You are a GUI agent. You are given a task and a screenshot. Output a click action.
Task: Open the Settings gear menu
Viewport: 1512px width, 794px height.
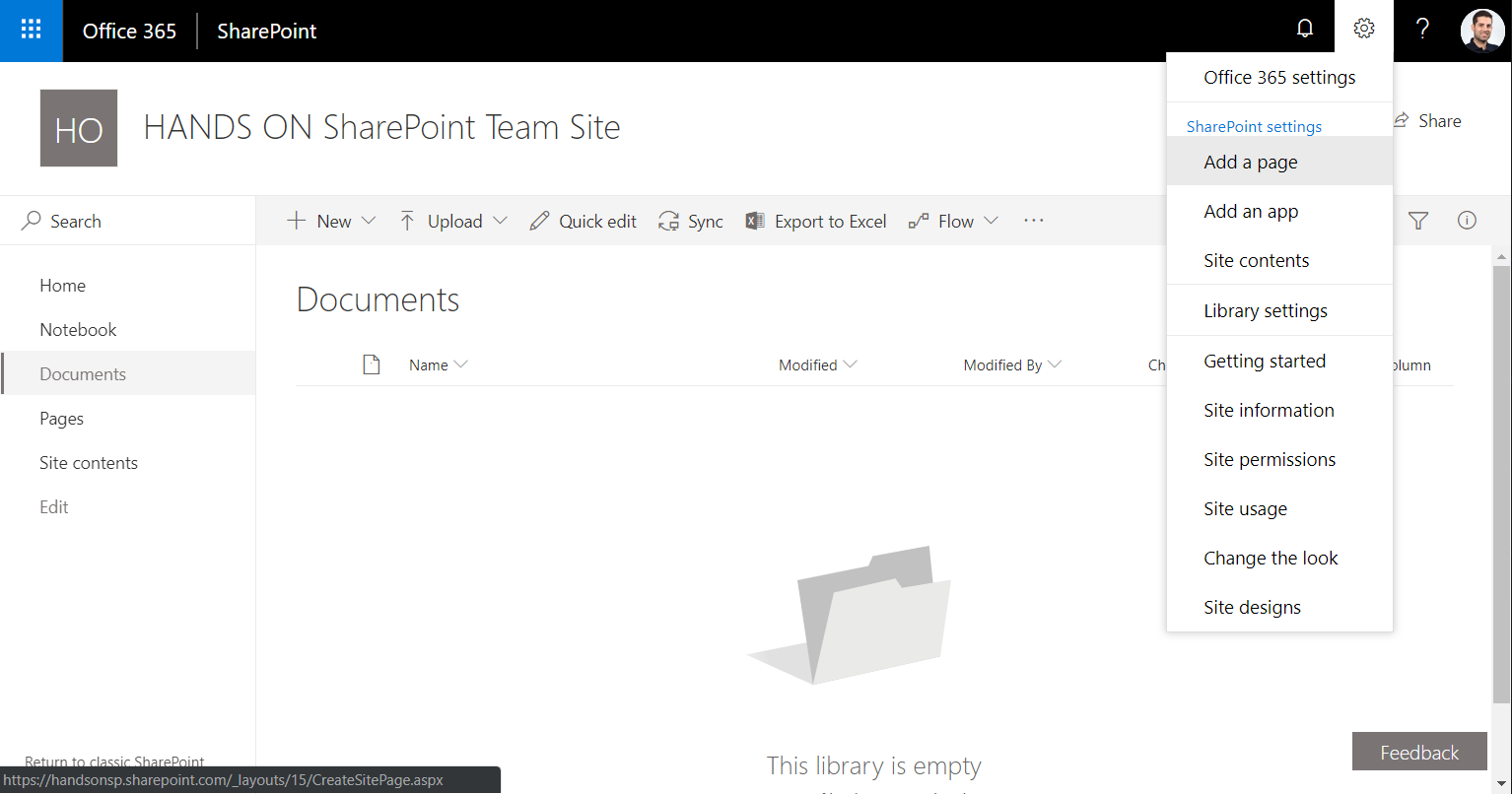(1364, 28)
